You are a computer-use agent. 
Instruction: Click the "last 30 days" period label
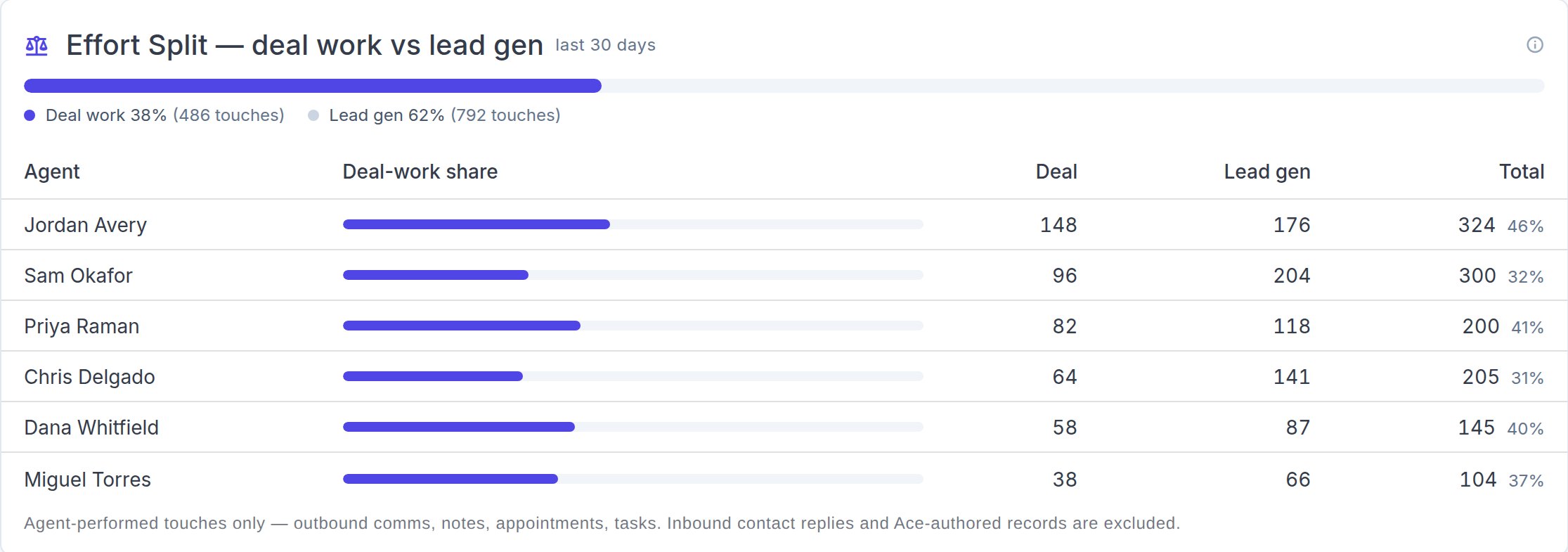click(605, 45)
